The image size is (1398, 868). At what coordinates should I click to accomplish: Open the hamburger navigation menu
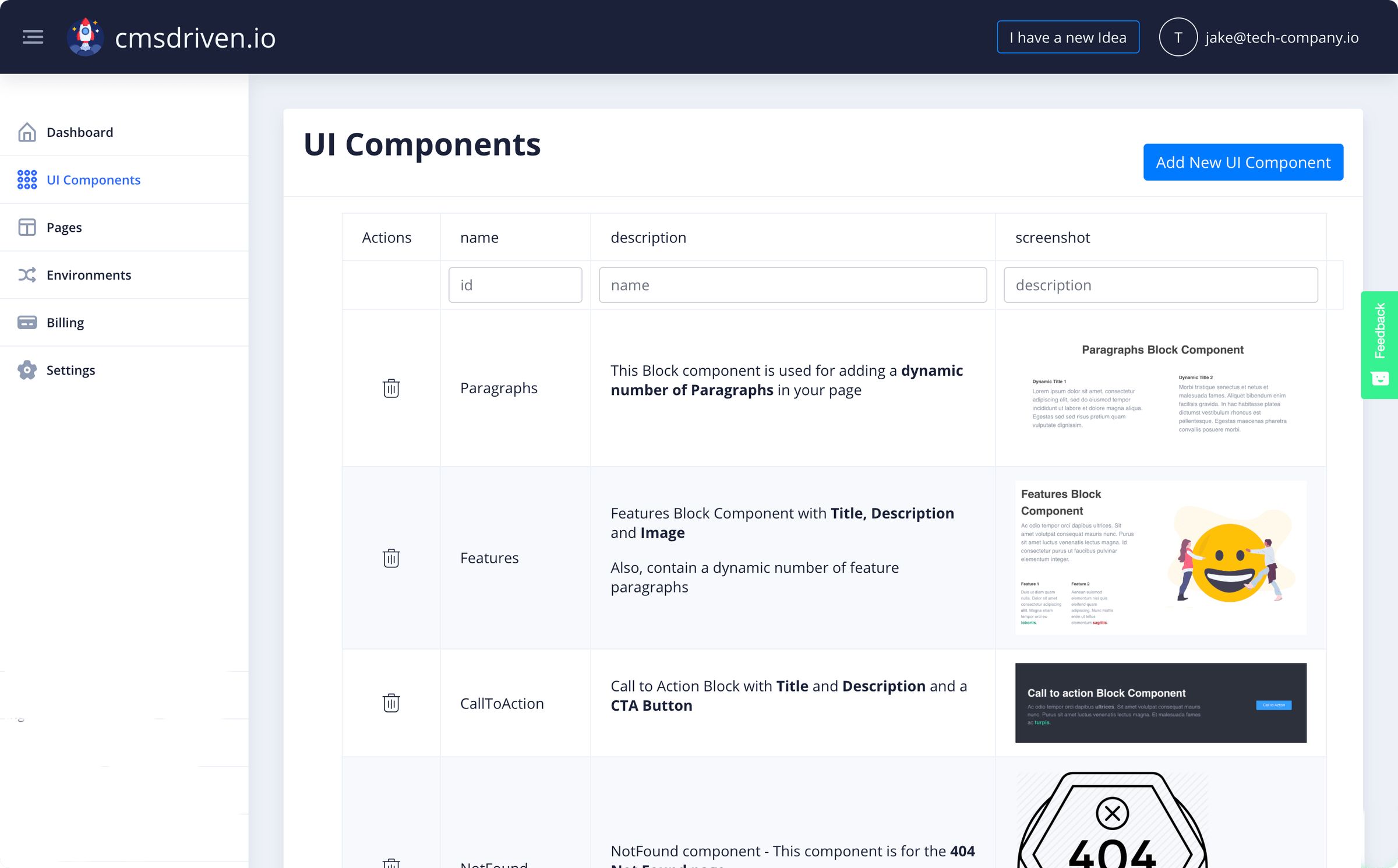(33, 37)
